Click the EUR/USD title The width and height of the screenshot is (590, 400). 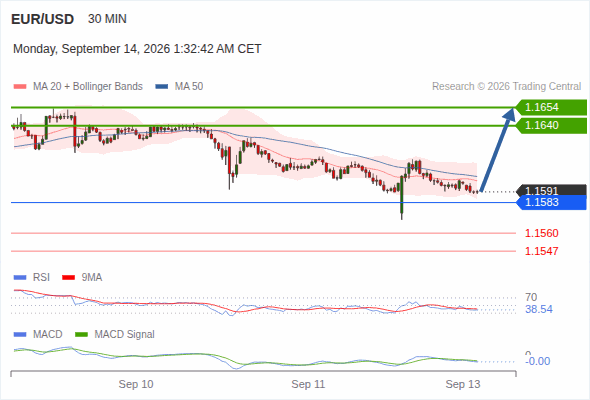43,19
